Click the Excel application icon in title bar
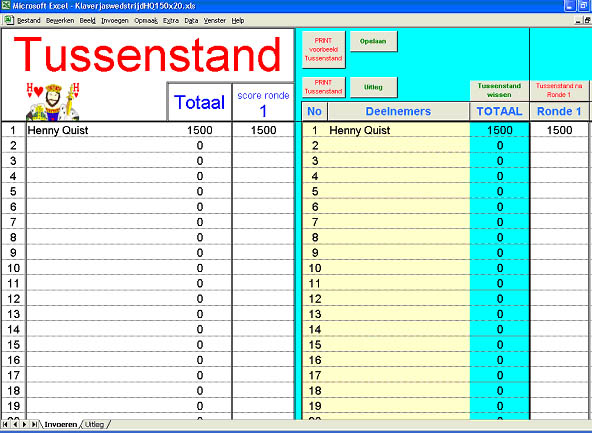Image resolution: width=592 pixels, height=435 pixels. click(x=5, y=5)
